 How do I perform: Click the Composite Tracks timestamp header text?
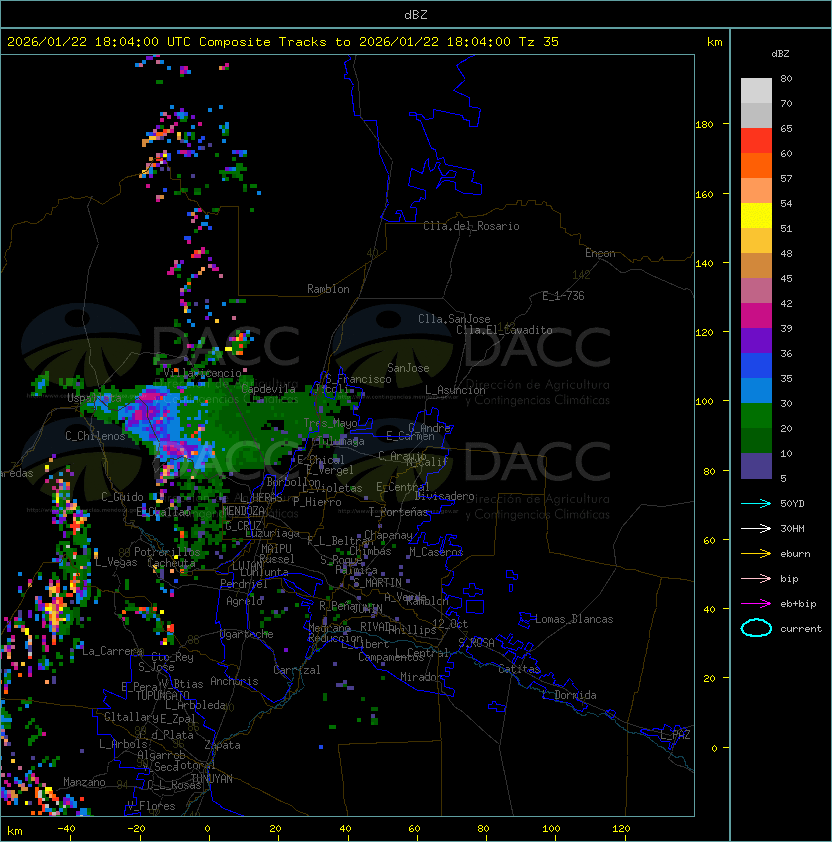(283, 42)
